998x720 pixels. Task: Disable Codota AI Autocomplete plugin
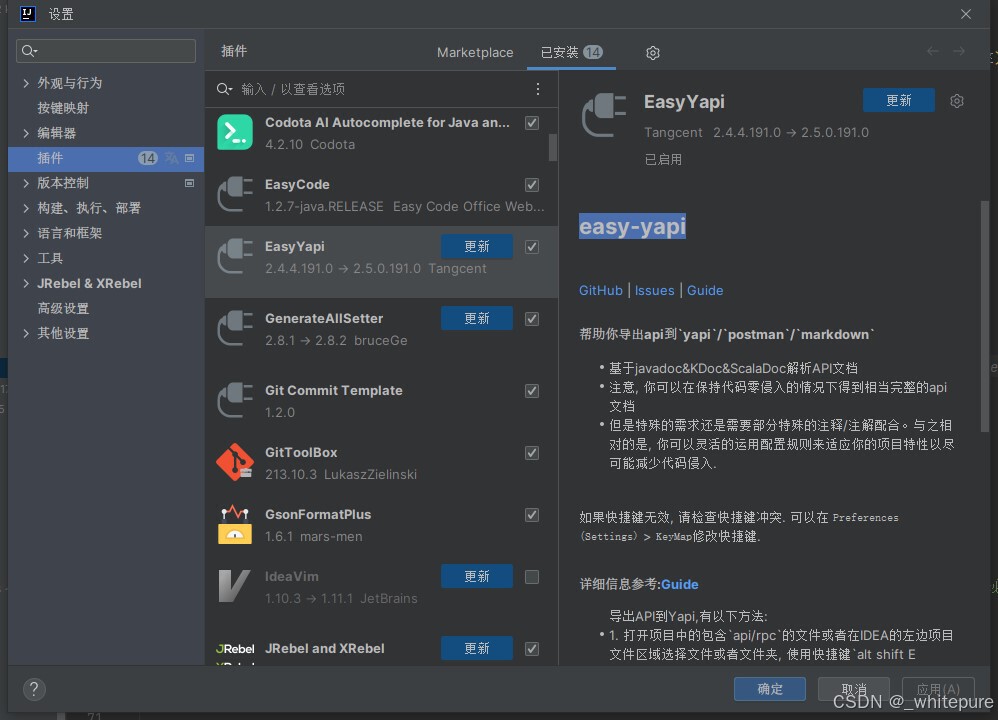tap(532, 123)
